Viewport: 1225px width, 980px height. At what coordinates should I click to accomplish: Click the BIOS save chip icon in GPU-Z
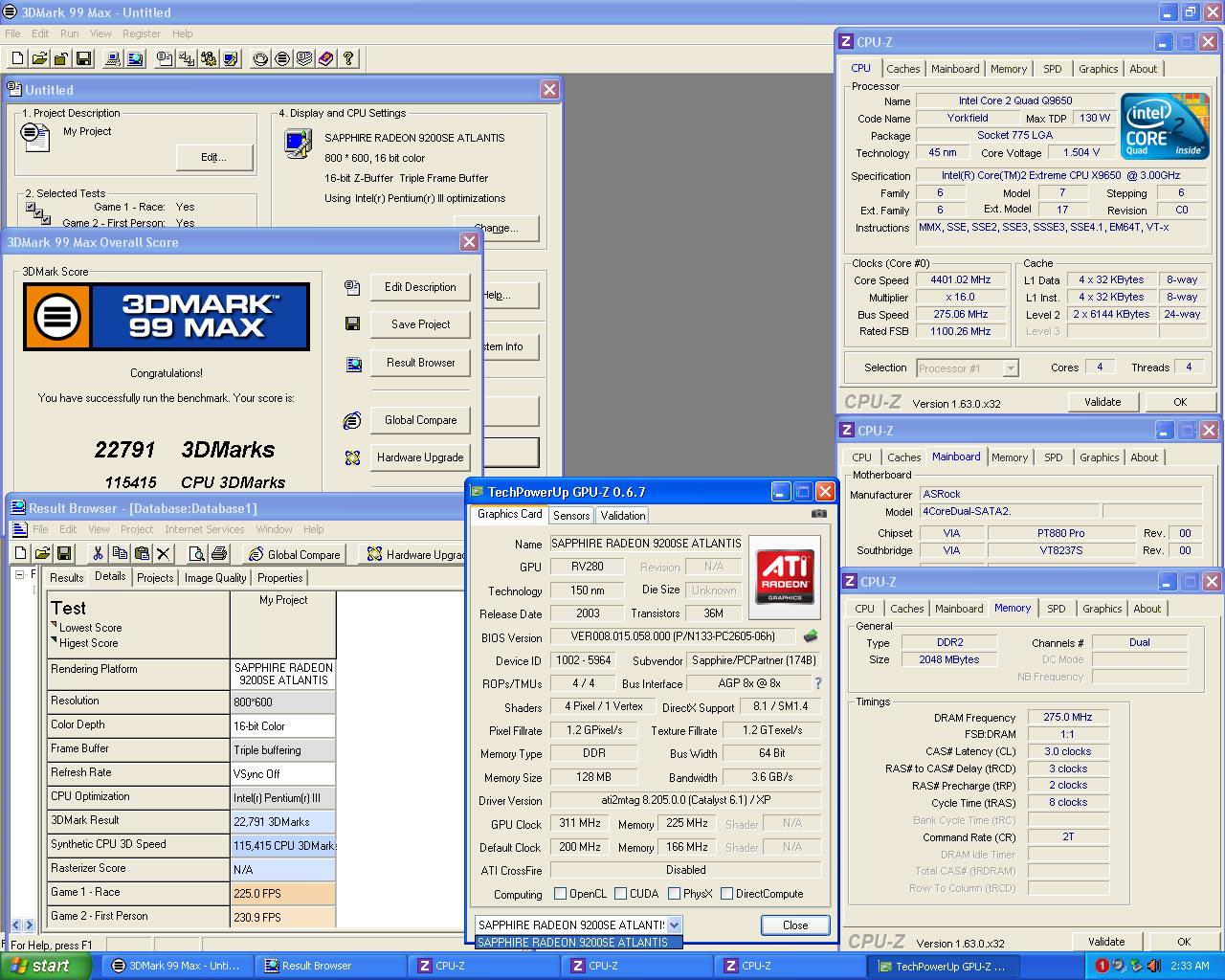[x=811, y=636]
